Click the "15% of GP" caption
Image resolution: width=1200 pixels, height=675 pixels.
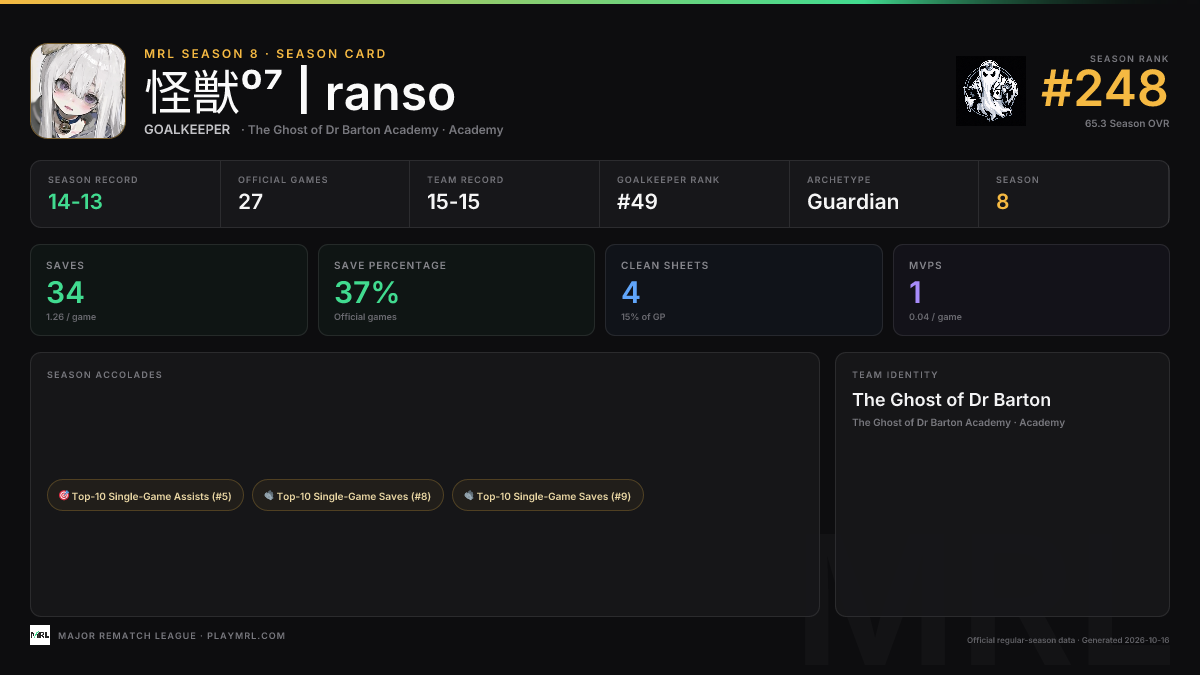pyautogui.click(x=643, y=317)
